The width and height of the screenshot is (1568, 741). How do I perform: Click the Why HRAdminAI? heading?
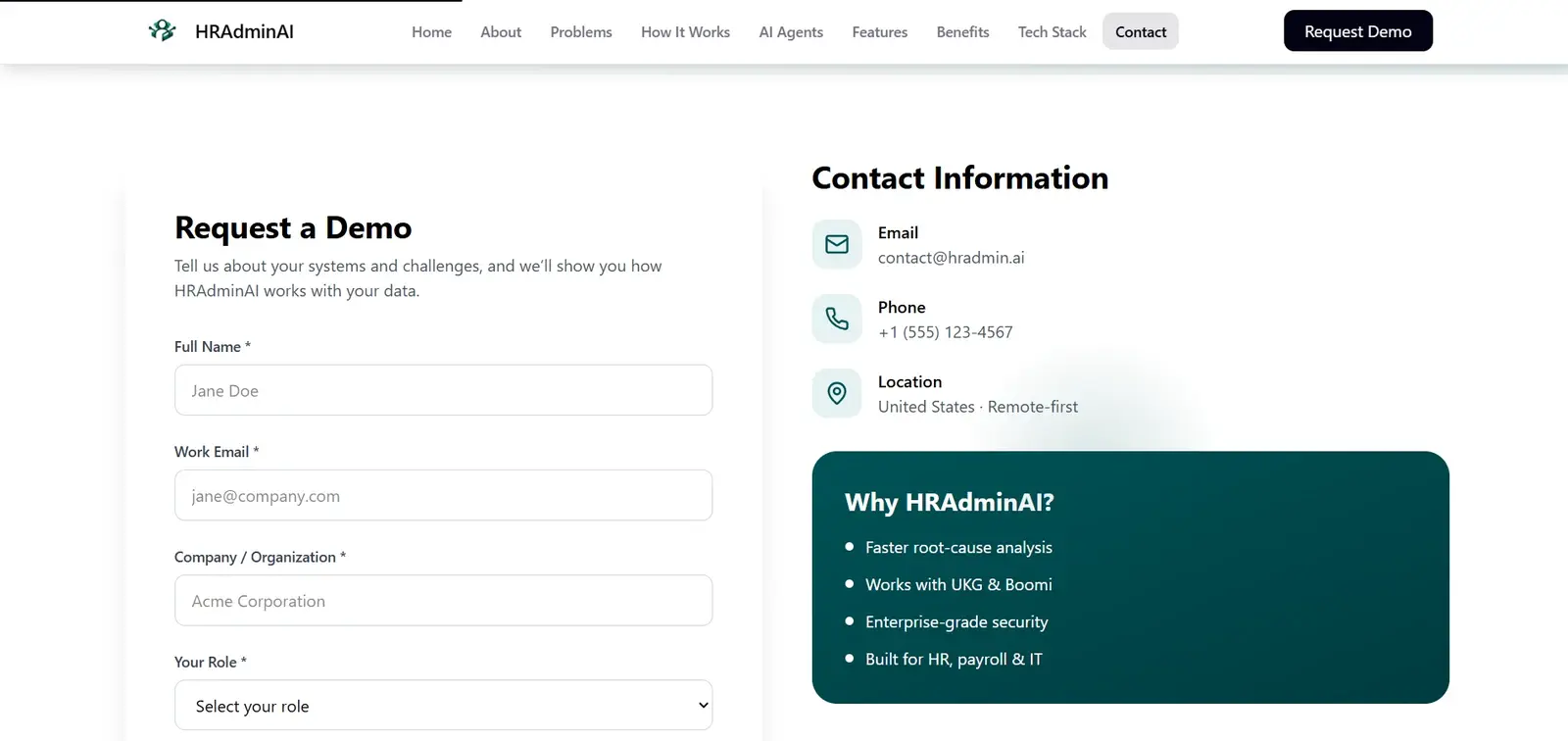pyautogui.click(x=950, y=502)
